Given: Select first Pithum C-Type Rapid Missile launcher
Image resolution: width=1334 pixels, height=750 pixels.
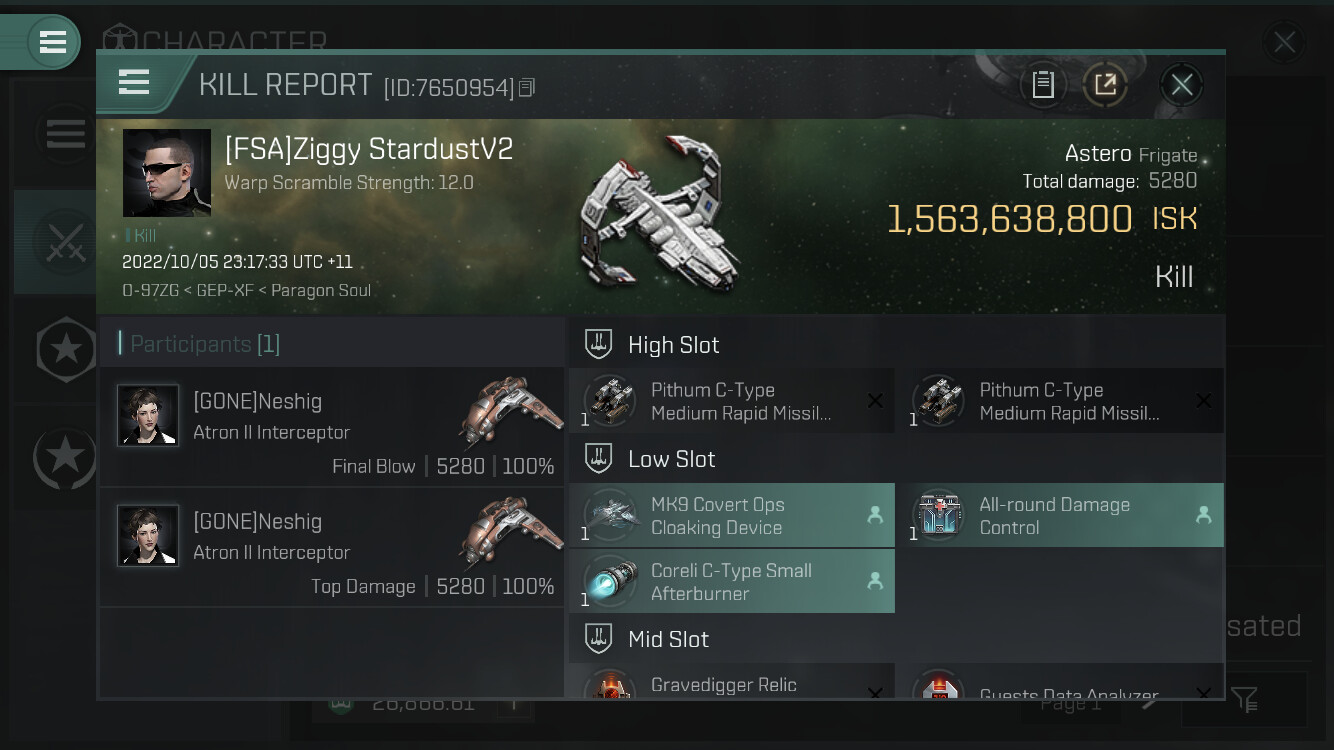Looking at the screenshot, I should click(x=732, y=401).
